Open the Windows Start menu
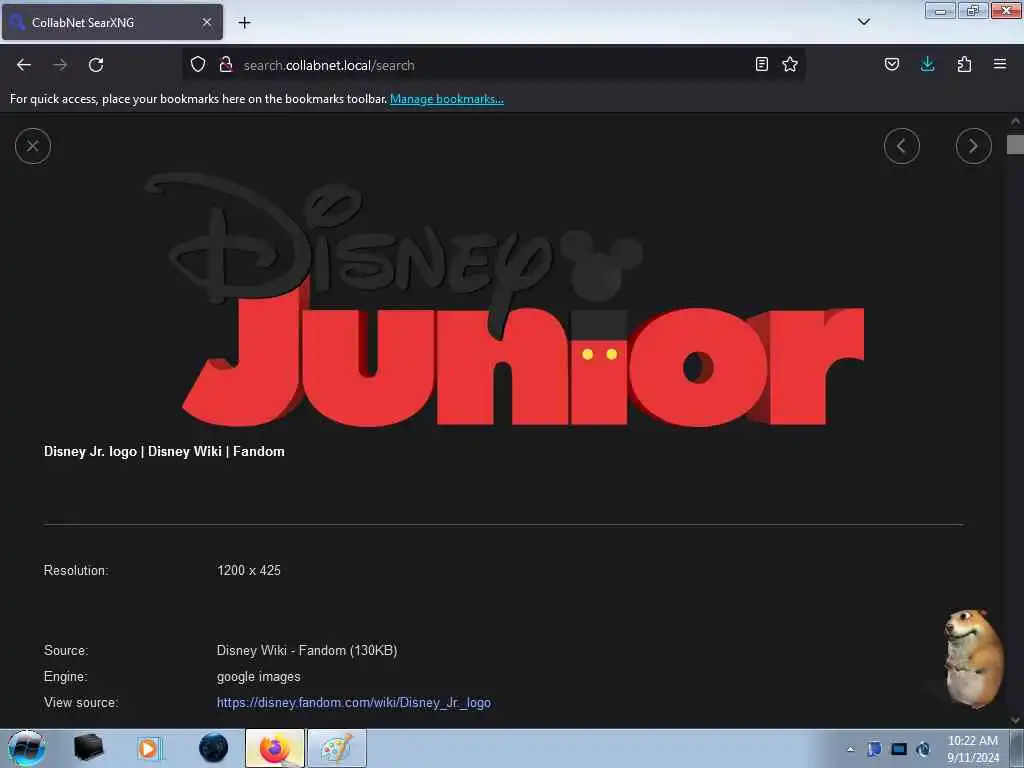The image size is (1024, 768). [x=26, y=748]
